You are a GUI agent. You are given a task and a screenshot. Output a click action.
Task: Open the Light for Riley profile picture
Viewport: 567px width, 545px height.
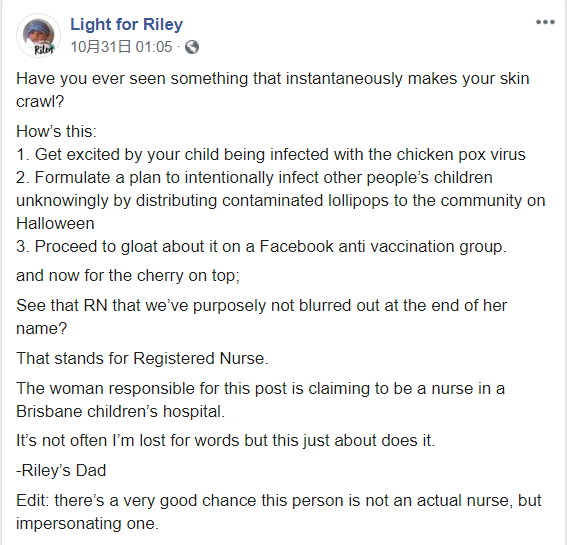[38, 36]
